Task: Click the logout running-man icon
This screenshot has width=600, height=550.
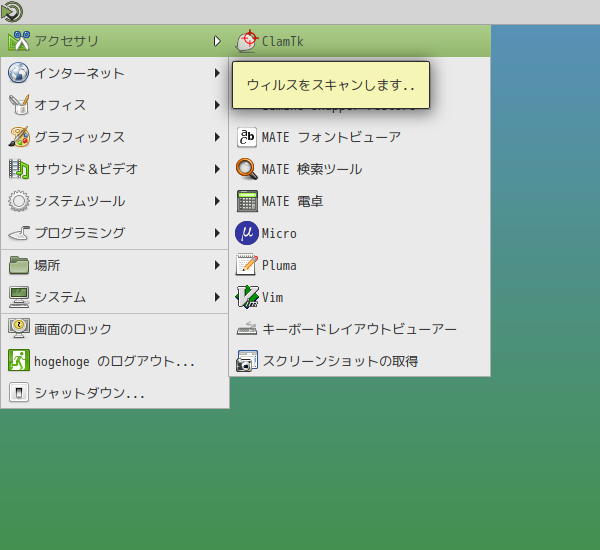Action: coord(19,361)
